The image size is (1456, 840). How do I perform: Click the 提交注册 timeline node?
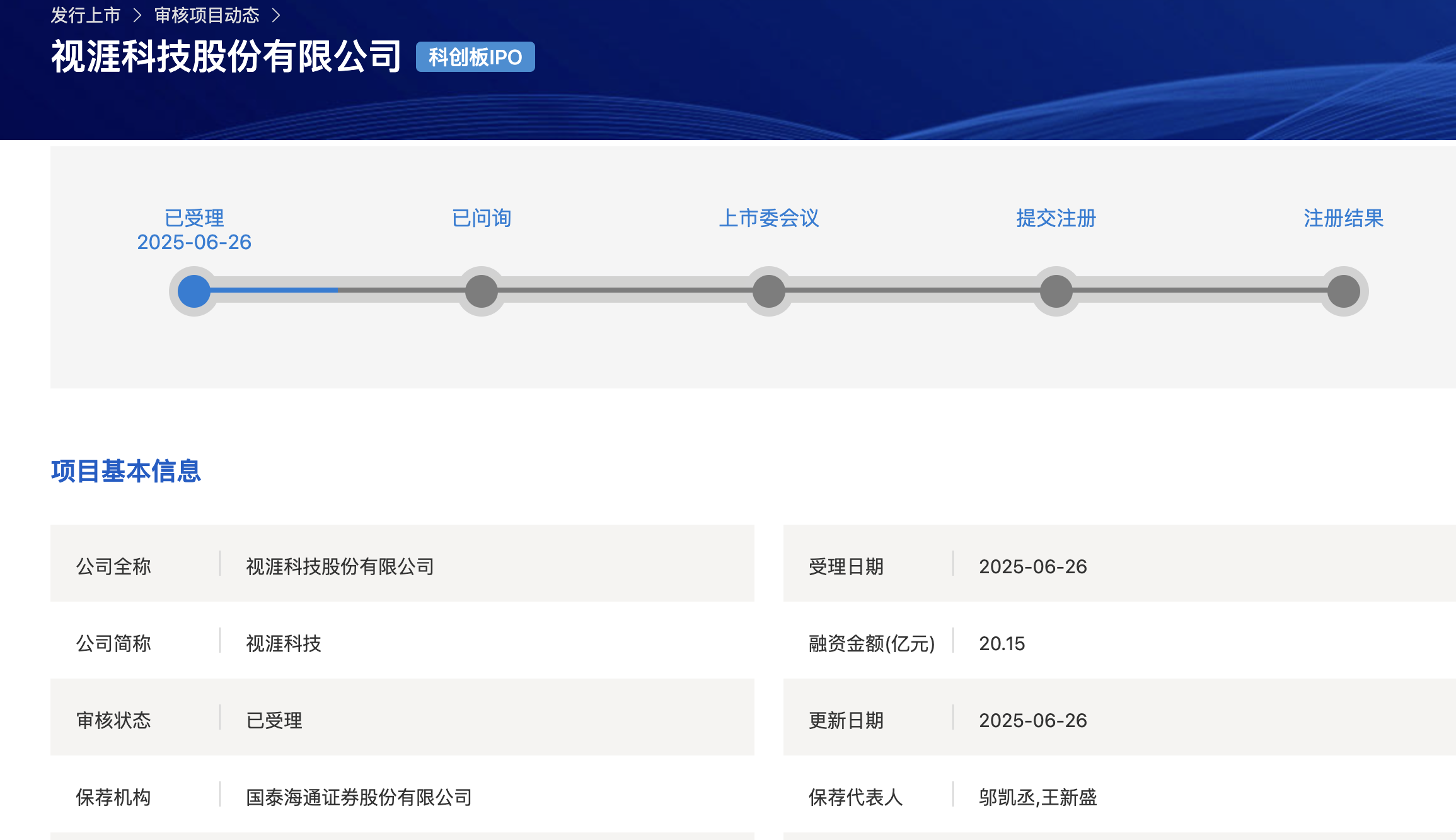point(1056,290)
